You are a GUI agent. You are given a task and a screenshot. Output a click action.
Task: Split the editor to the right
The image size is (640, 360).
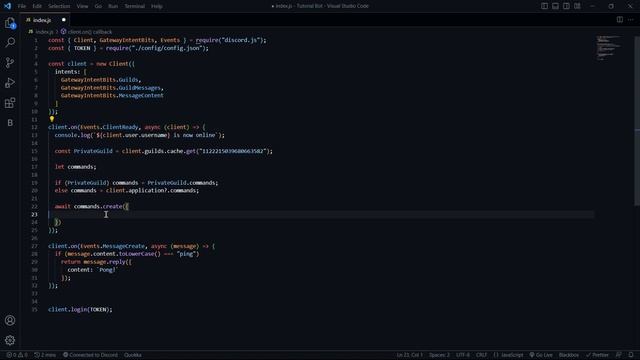(x=620, y=20)
